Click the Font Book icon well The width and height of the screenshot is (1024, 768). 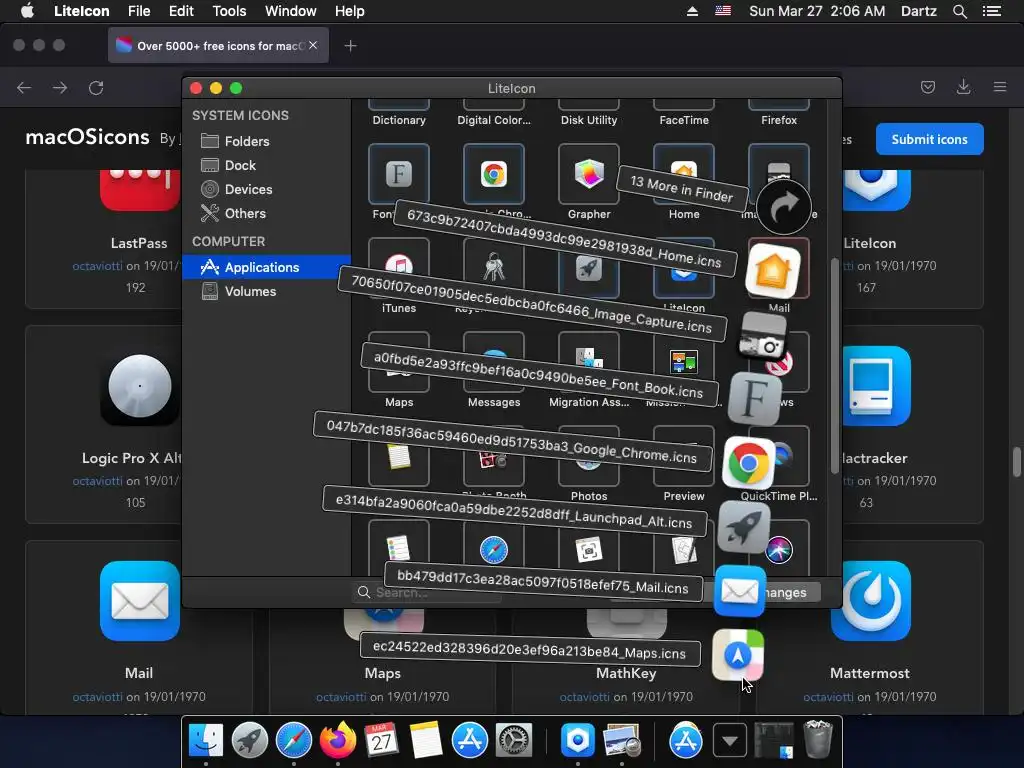click(x=398, y=174)
